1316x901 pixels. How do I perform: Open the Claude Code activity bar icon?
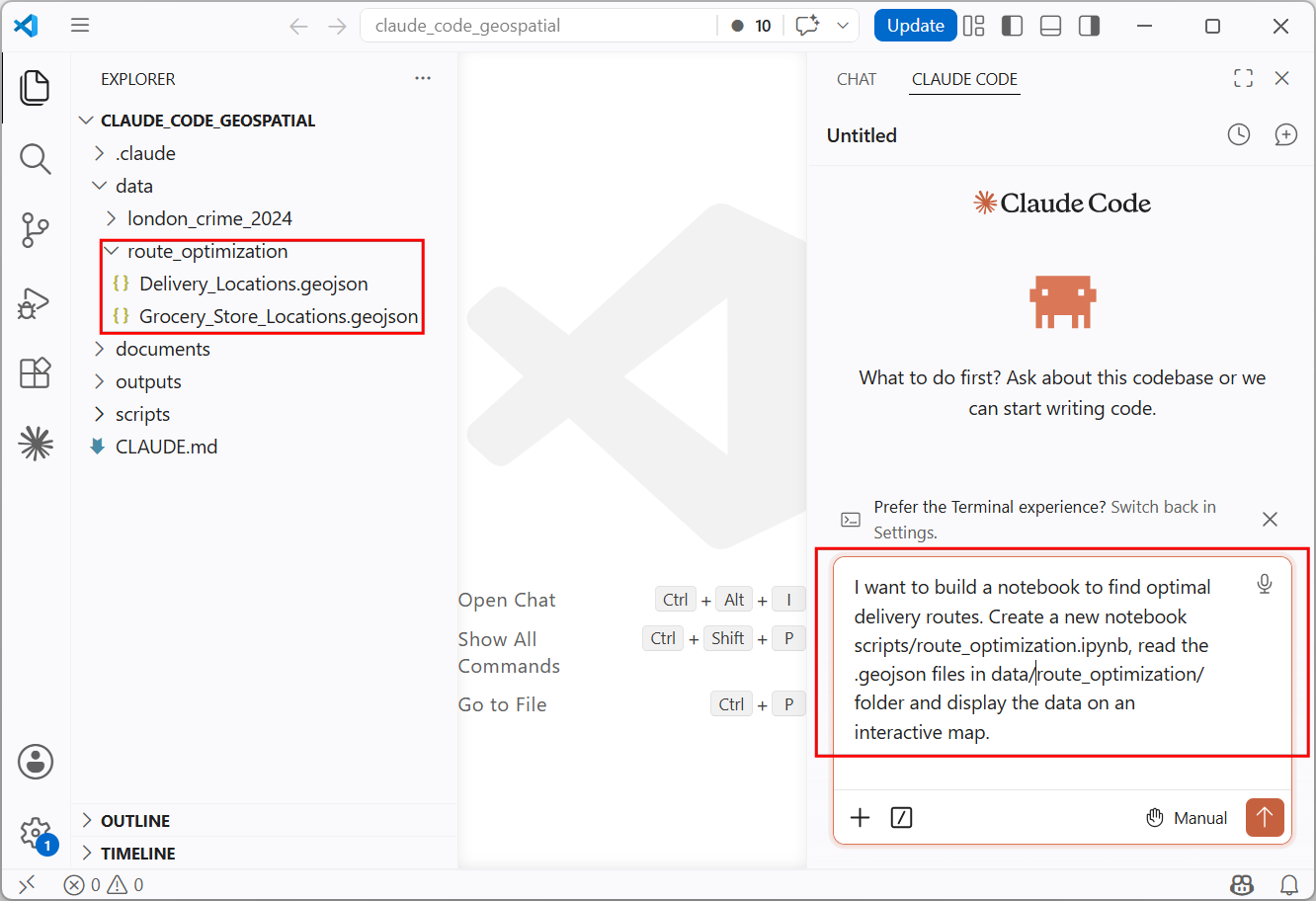(36, 444)
